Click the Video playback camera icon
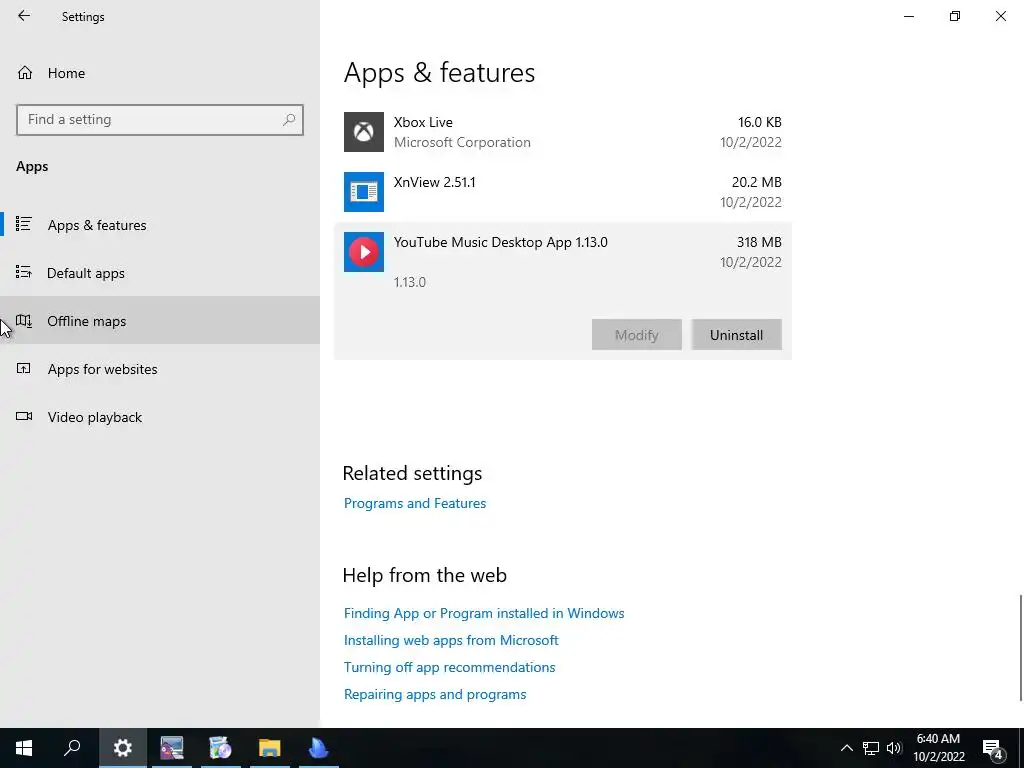 [x=24, y=416]
